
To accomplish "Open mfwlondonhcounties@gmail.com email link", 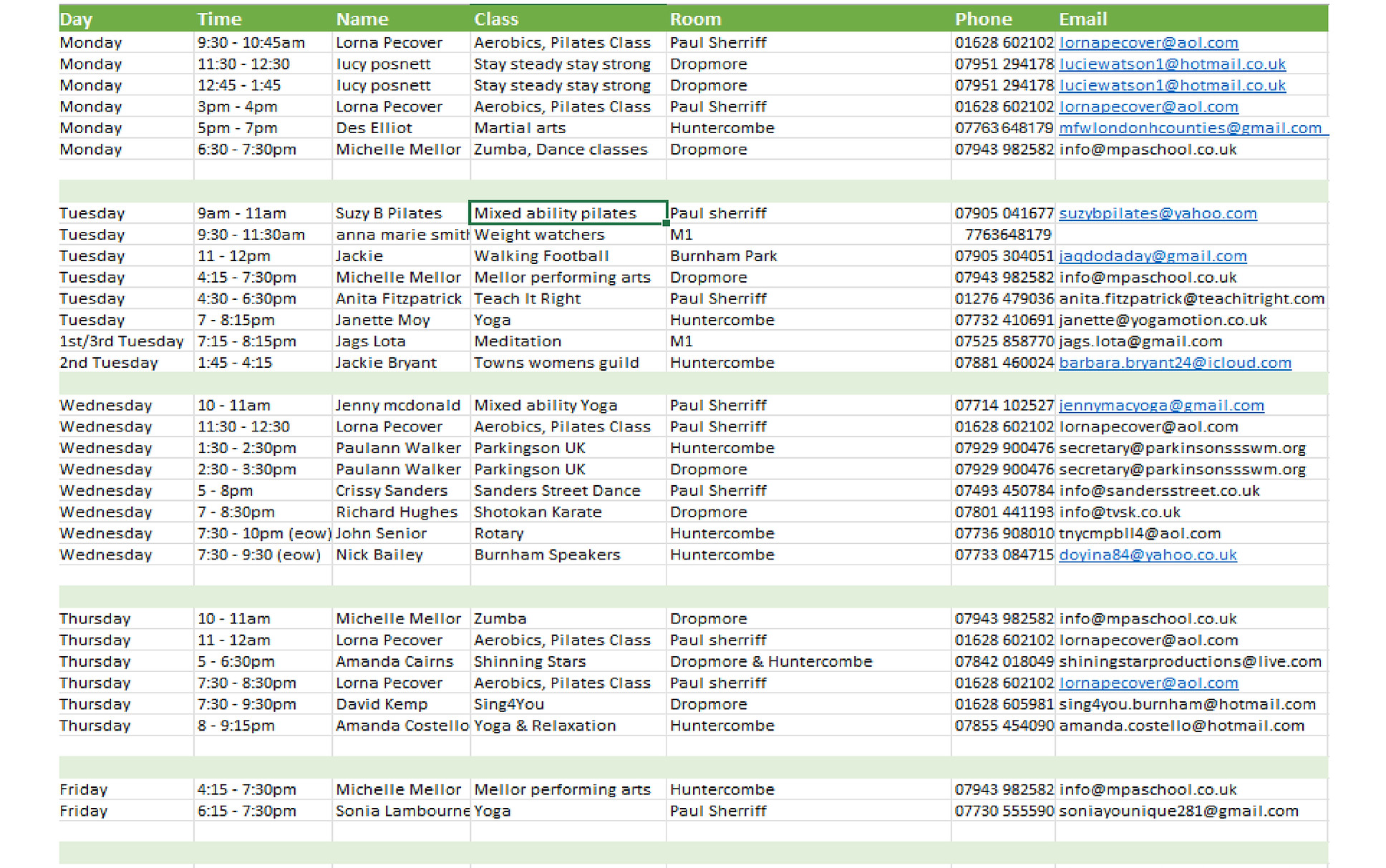I will [x=1190, y=128].
